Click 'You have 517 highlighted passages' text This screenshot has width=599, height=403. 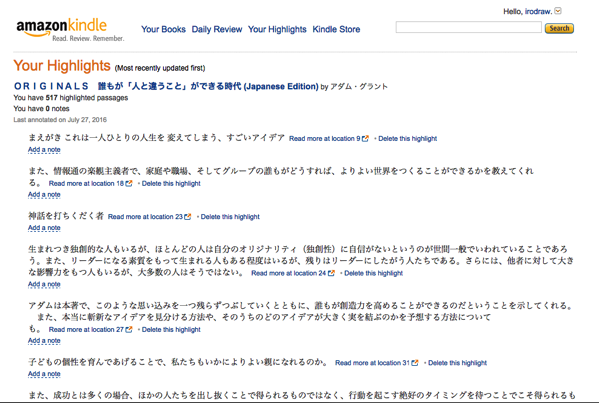click(x=71, y=98)
